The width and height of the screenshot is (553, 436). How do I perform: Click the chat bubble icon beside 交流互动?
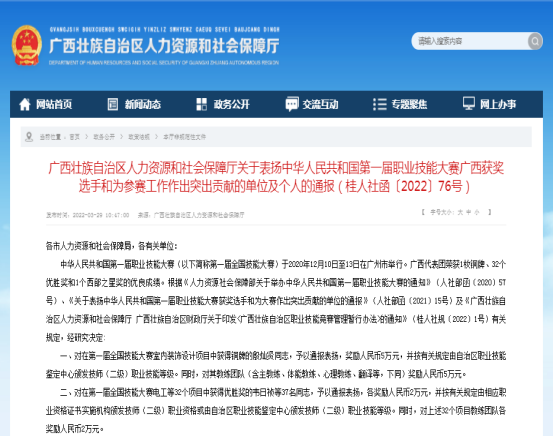click(x=292, y=104)
